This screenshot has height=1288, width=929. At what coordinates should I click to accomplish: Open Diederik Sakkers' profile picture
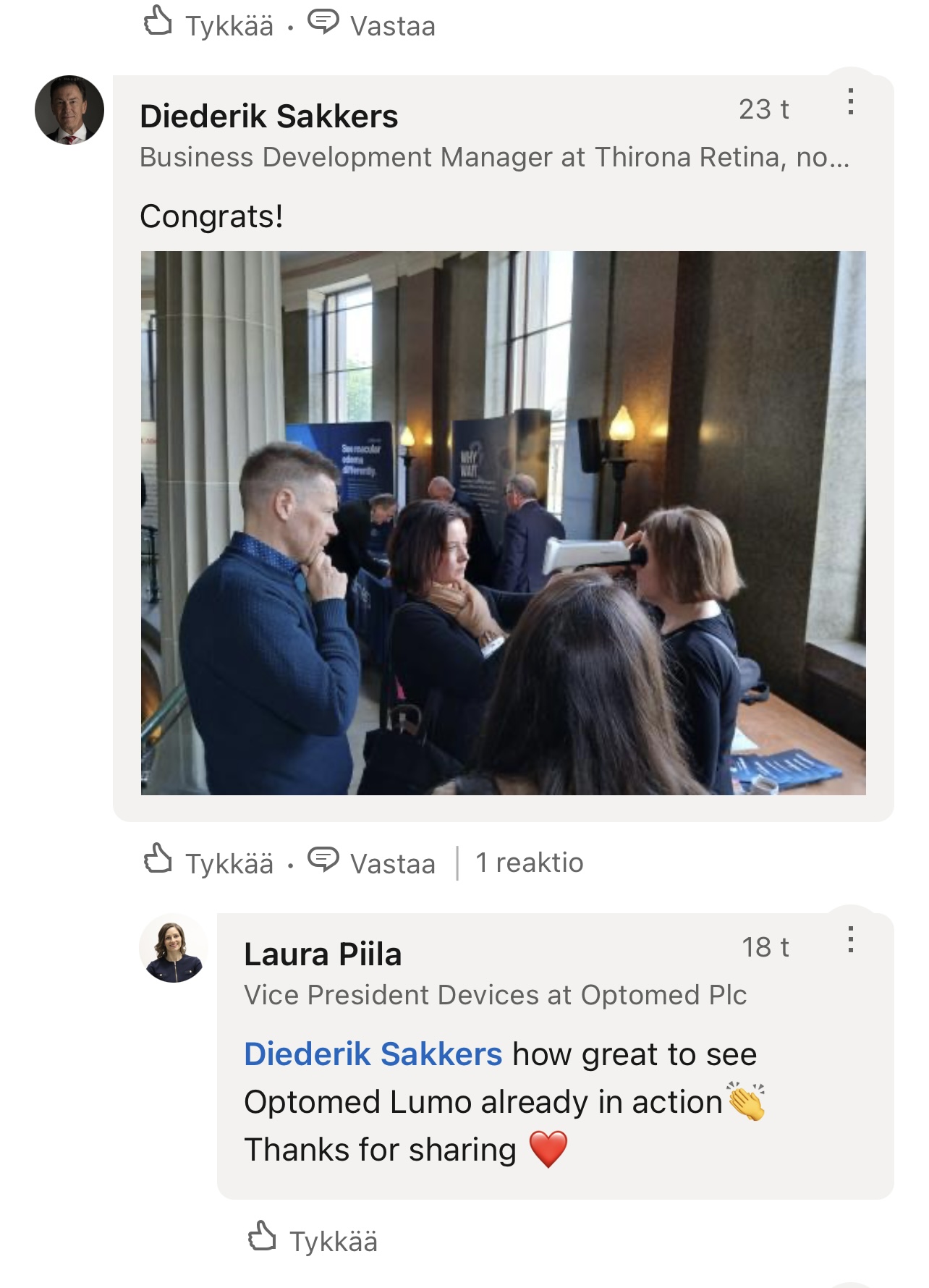coord(69,110)
